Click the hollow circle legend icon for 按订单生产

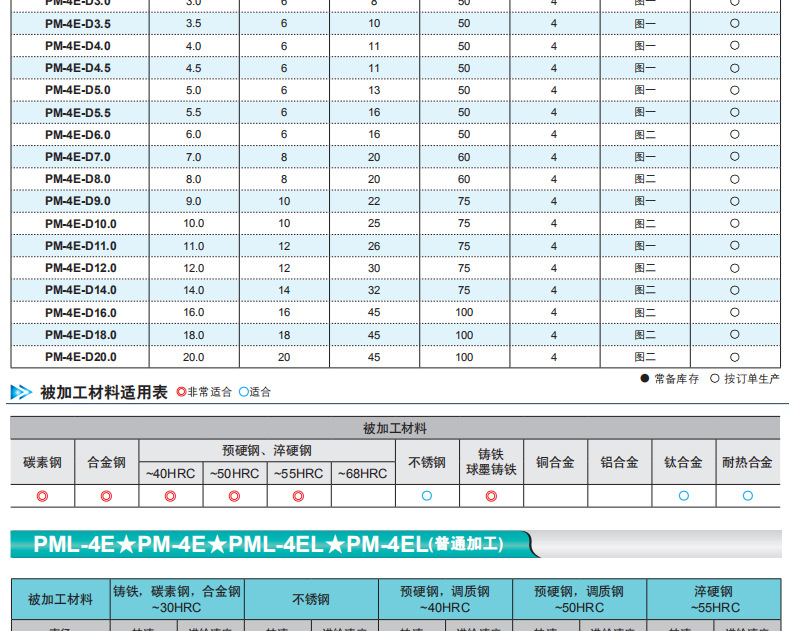[714, 378]
